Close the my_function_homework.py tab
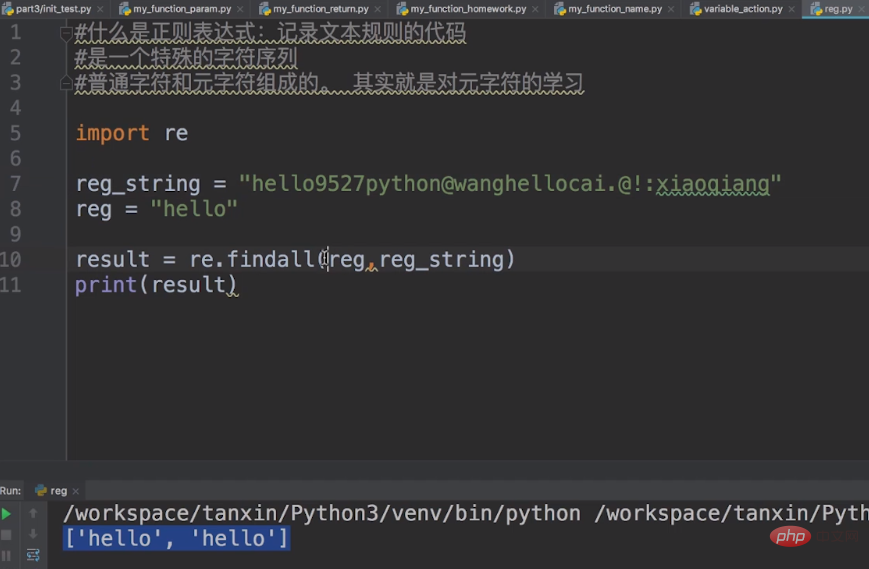This screenshot has width=869, height=569. [535, 9]
